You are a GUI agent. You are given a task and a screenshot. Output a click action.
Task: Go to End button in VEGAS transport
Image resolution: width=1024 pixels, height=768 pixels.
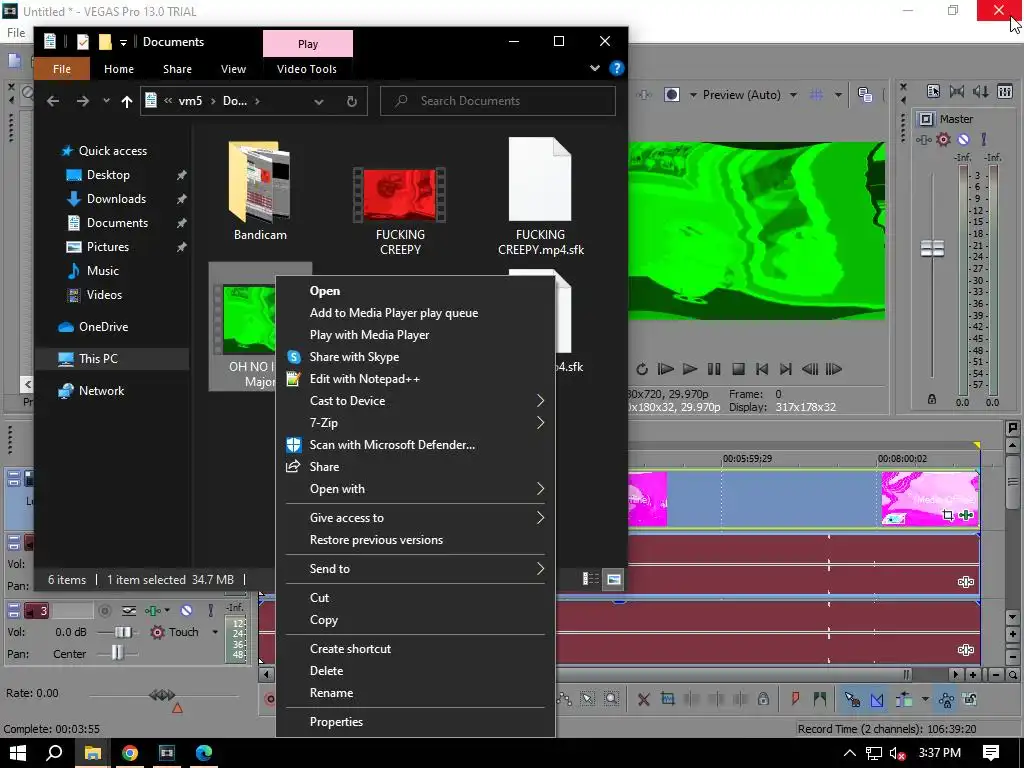(x=786, y=370)
